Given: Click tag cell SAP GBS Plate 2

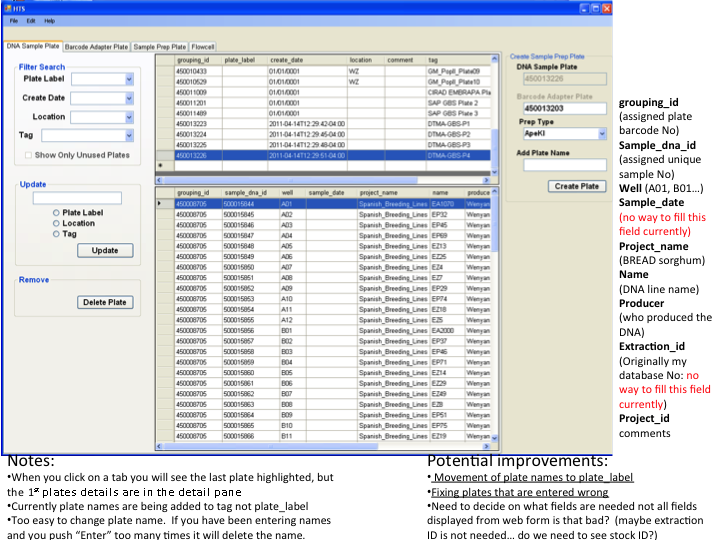Looking at the screenshot, I should (458, 103).
